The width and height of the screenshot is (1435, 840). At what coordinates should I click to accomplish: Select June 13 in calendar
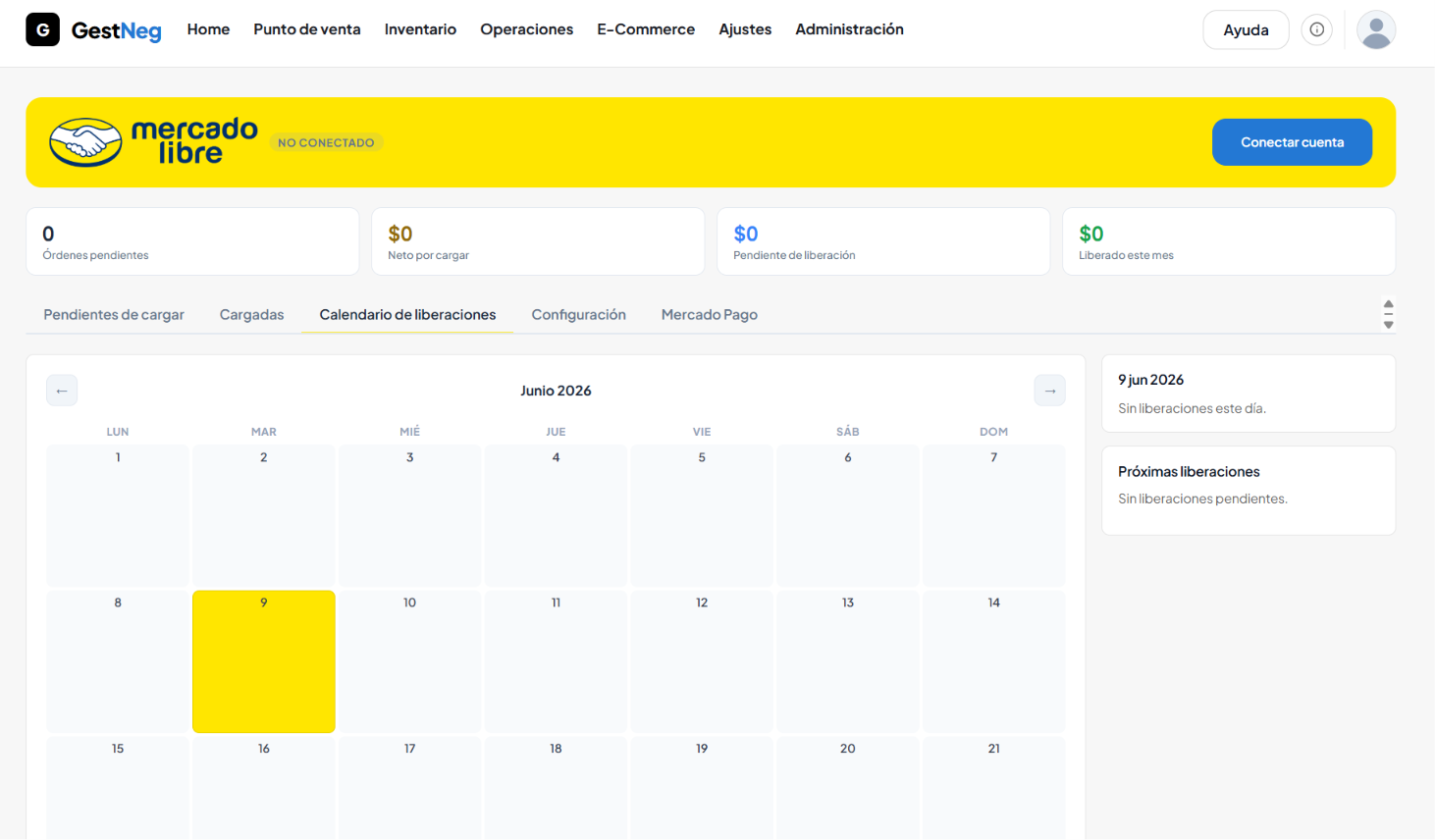tap(848, 661)
